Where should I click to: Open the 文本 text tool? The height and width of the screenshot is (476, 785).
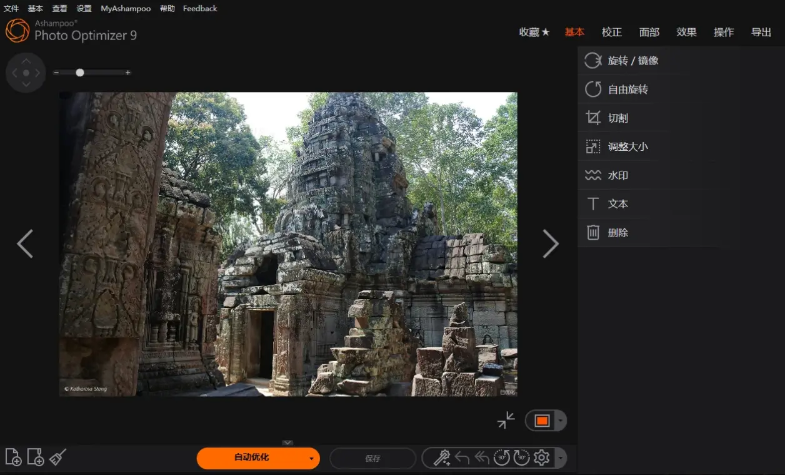617,204
